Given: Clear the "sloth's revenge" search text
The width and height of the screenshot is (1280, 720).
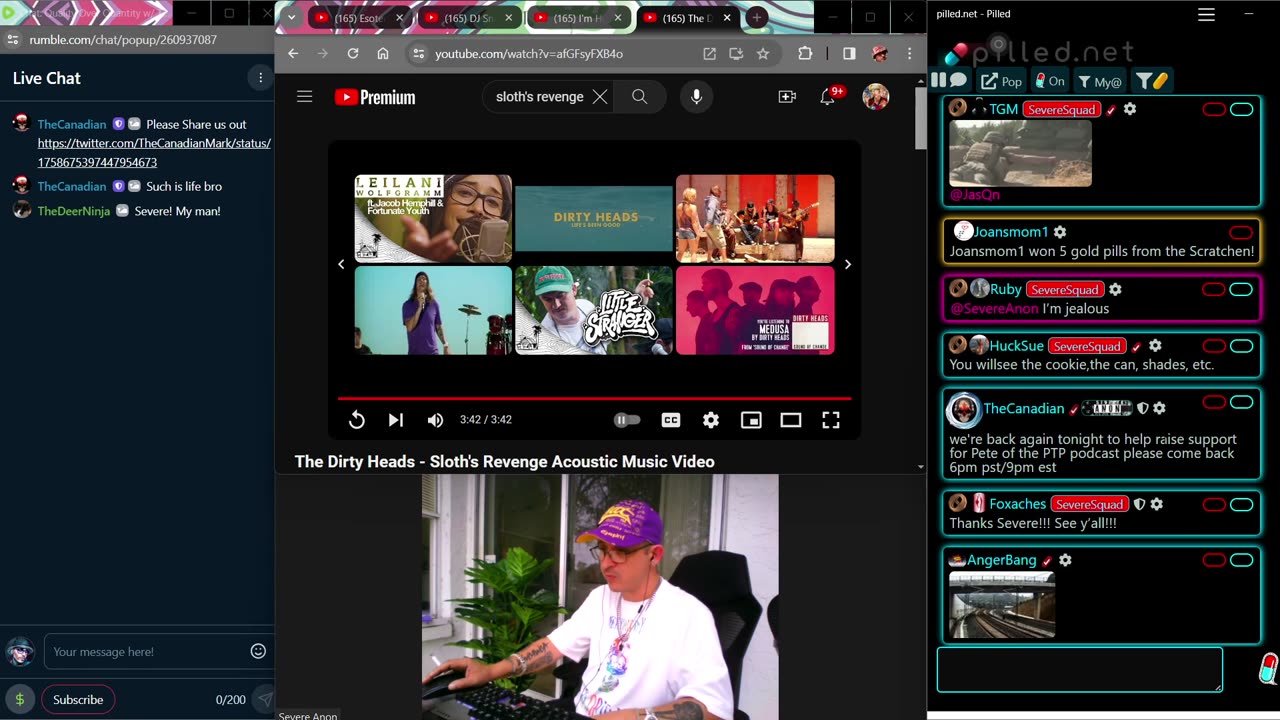Looking at the screenshot, I should click(600, 97).
